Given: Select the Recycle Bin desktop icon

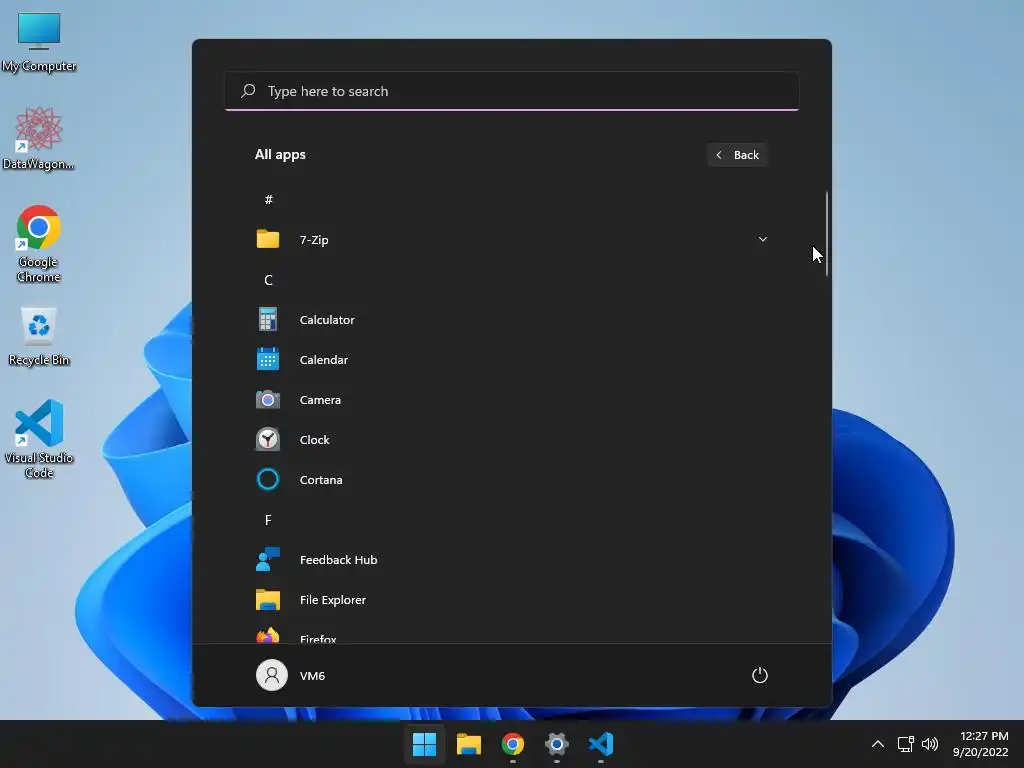Looking at the screenshot, I should [x=39, y=336].
